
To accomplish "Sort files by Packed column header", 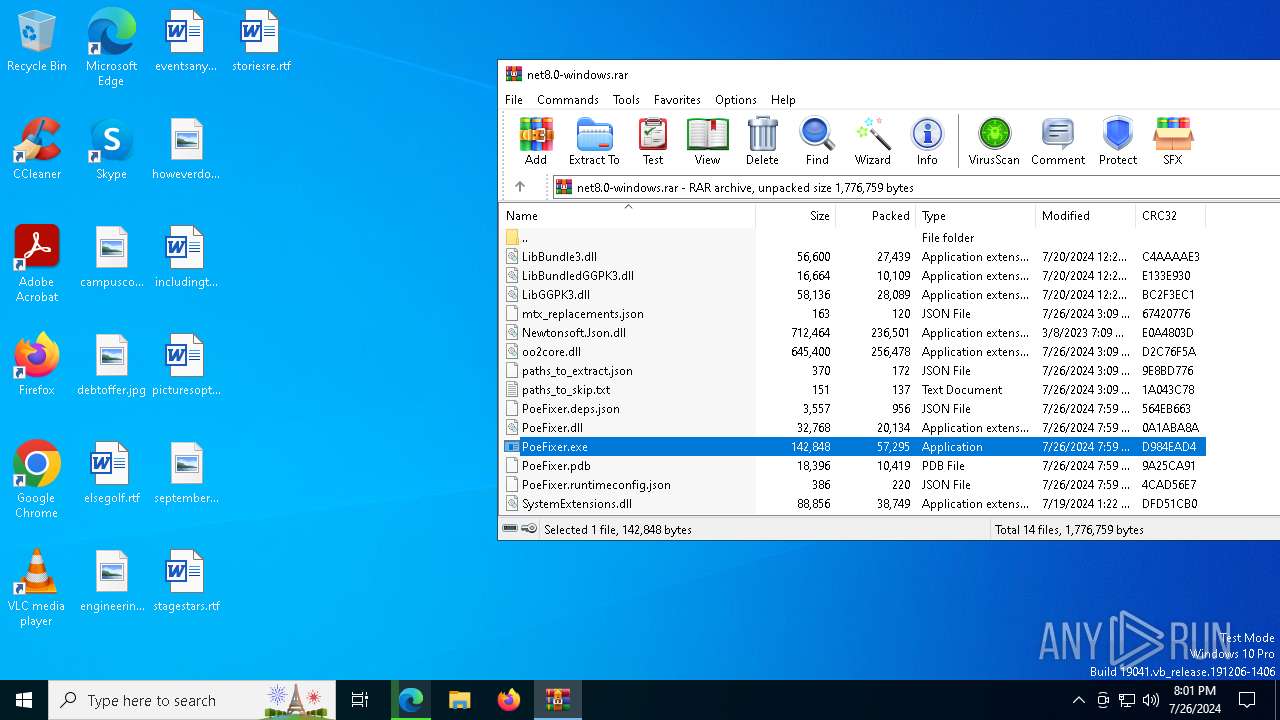I will pos(876,216).
